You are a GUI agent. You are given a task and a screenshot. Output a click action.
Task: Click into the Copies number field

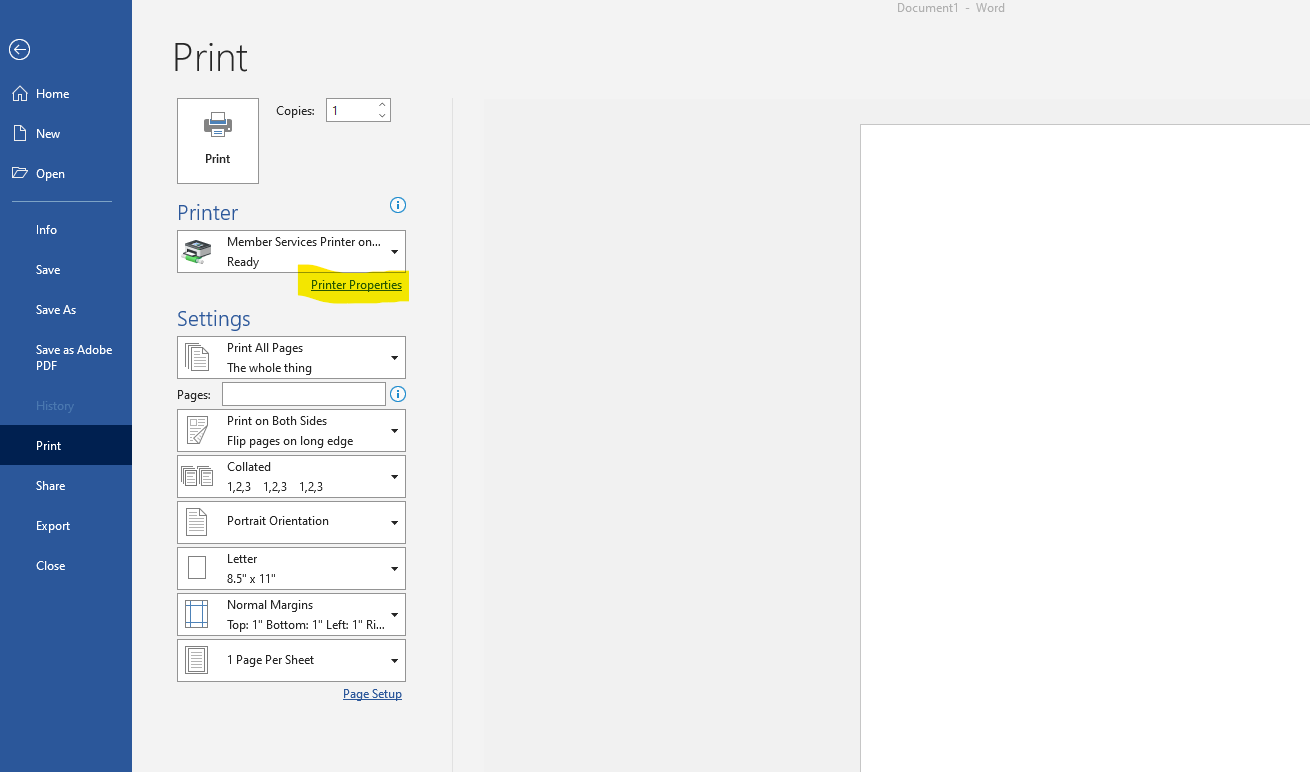[x=350, y=110]
